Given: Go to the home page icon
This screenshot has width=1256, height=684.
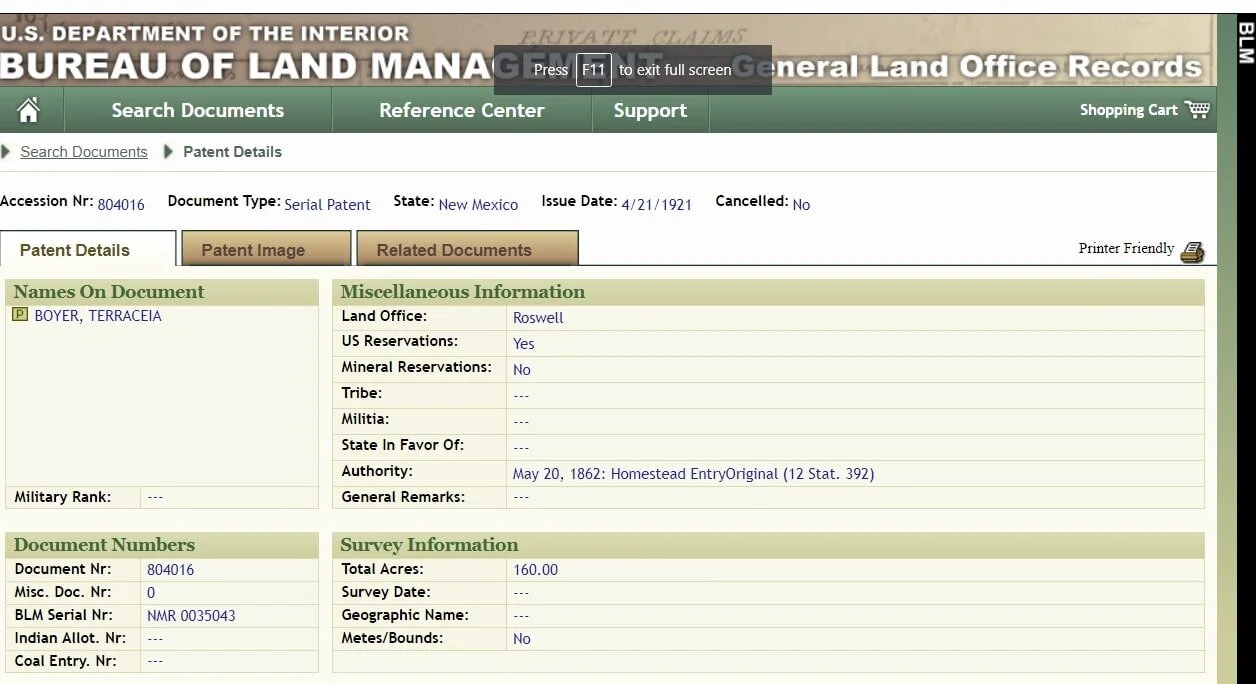Looking at the screenshot, I should pos(29,110).
